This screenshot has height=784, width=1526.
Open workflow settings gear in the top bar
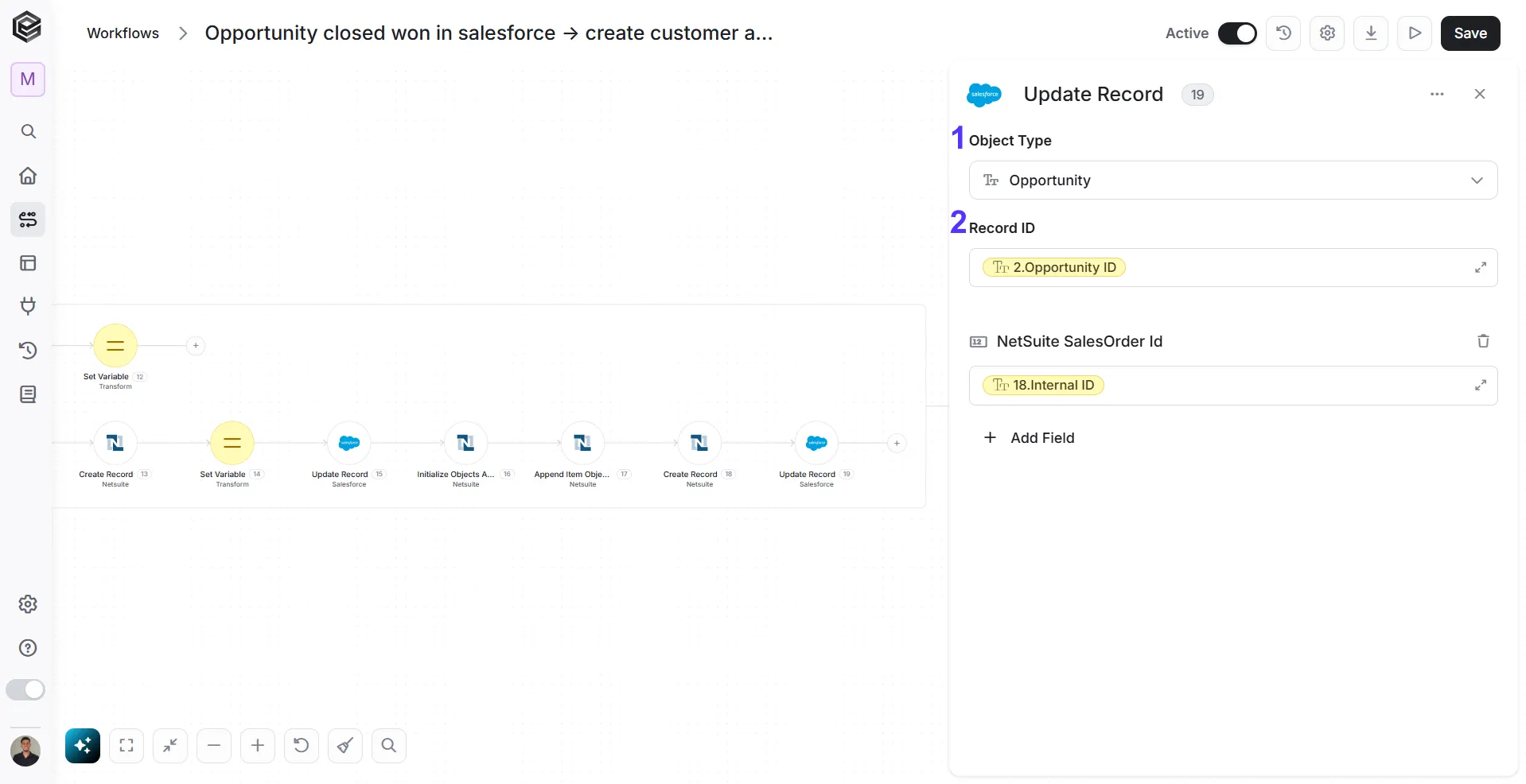1327,33
